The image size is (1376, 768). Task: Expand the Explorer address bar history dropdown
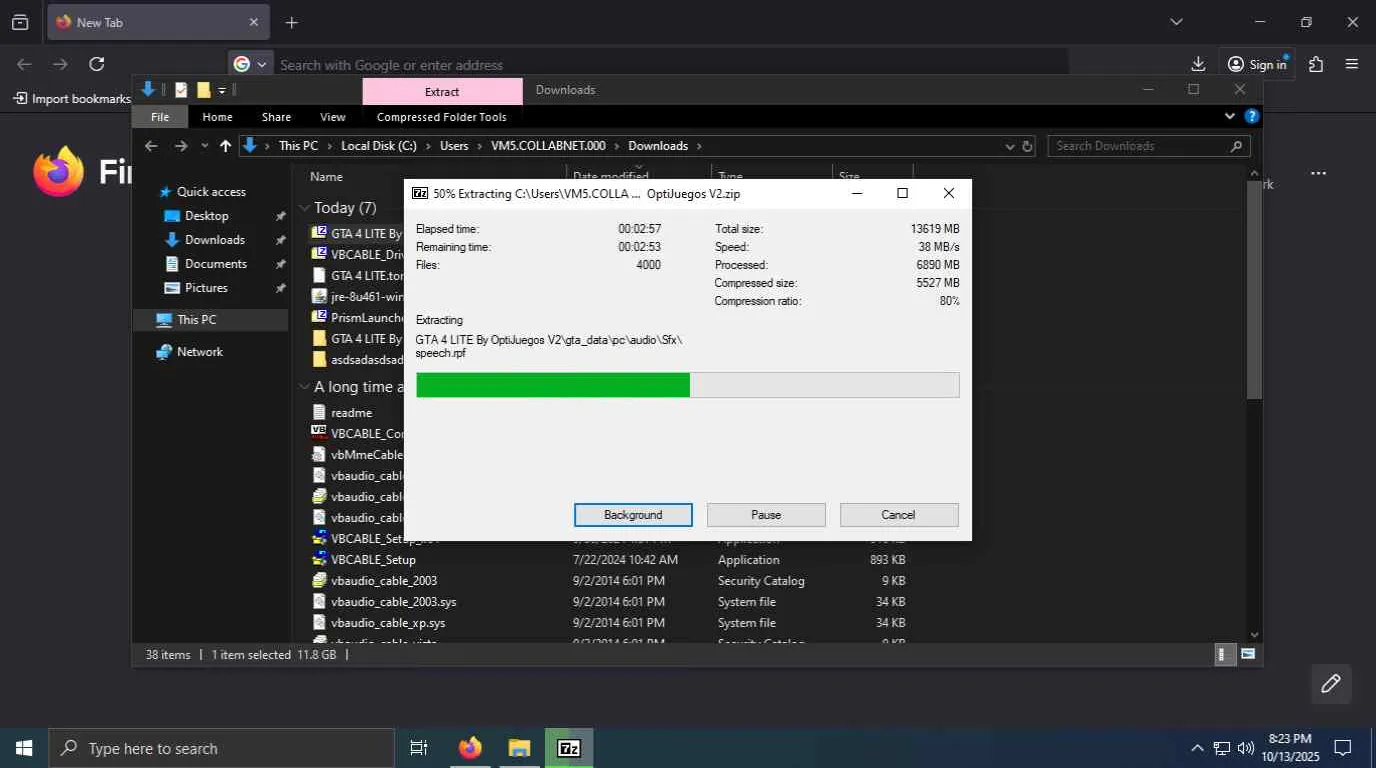pos(1009,146)
